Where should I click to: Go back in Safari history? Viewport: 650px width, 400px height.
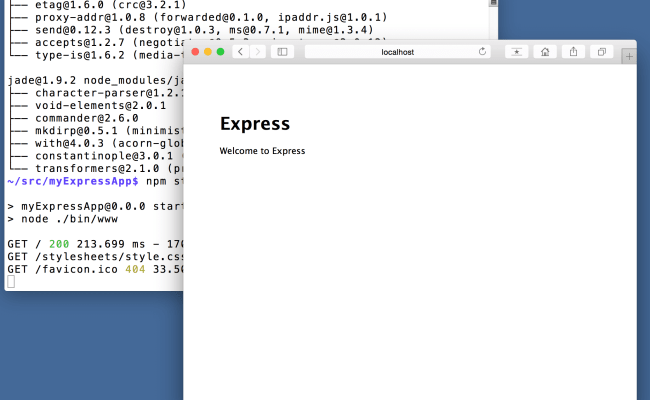click(x=240, y=52)
